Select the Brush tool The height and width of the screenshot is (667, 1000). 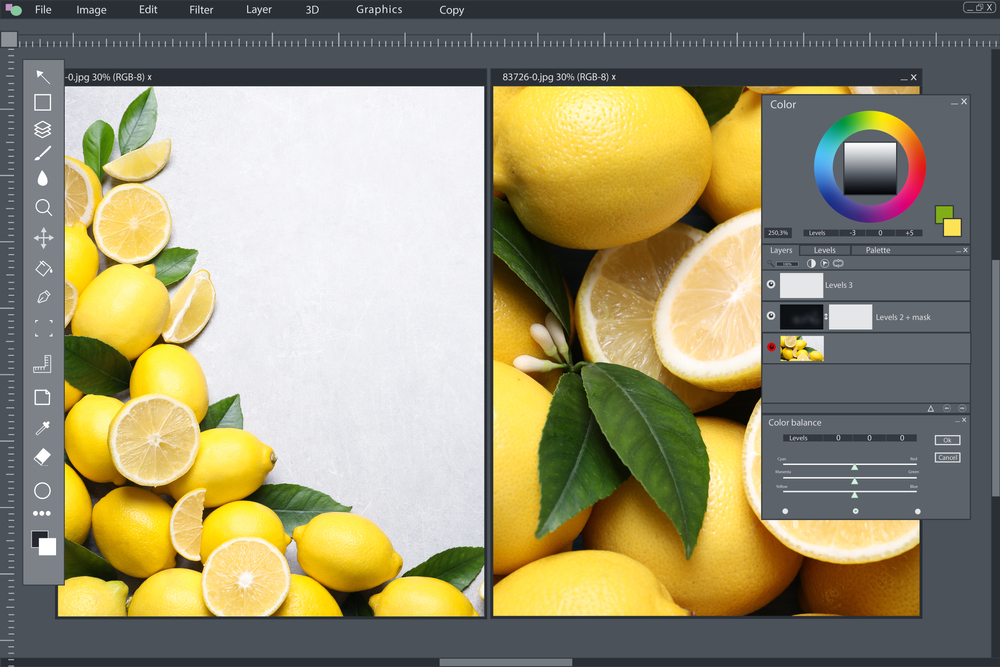pos(43,152)
